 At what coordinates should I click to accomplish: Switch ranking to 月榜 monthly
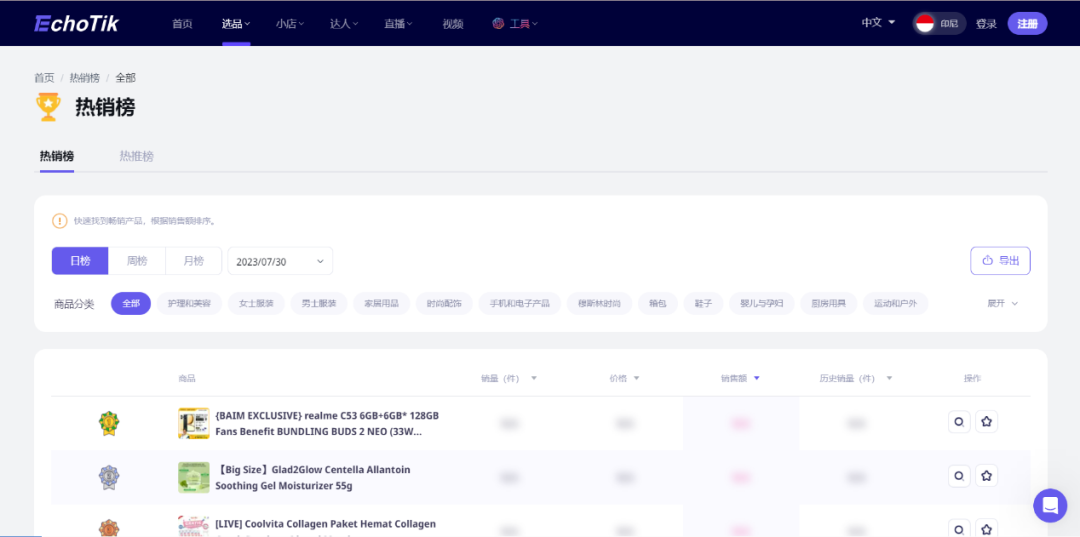[x=194, y=261]
